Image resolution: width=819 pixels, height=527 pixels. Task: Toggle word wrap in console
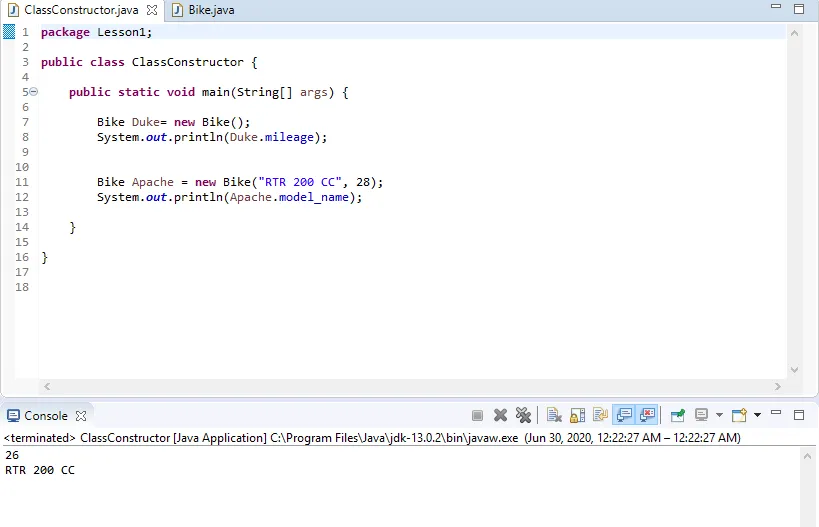pyautogui.click(x=601, y=415)
